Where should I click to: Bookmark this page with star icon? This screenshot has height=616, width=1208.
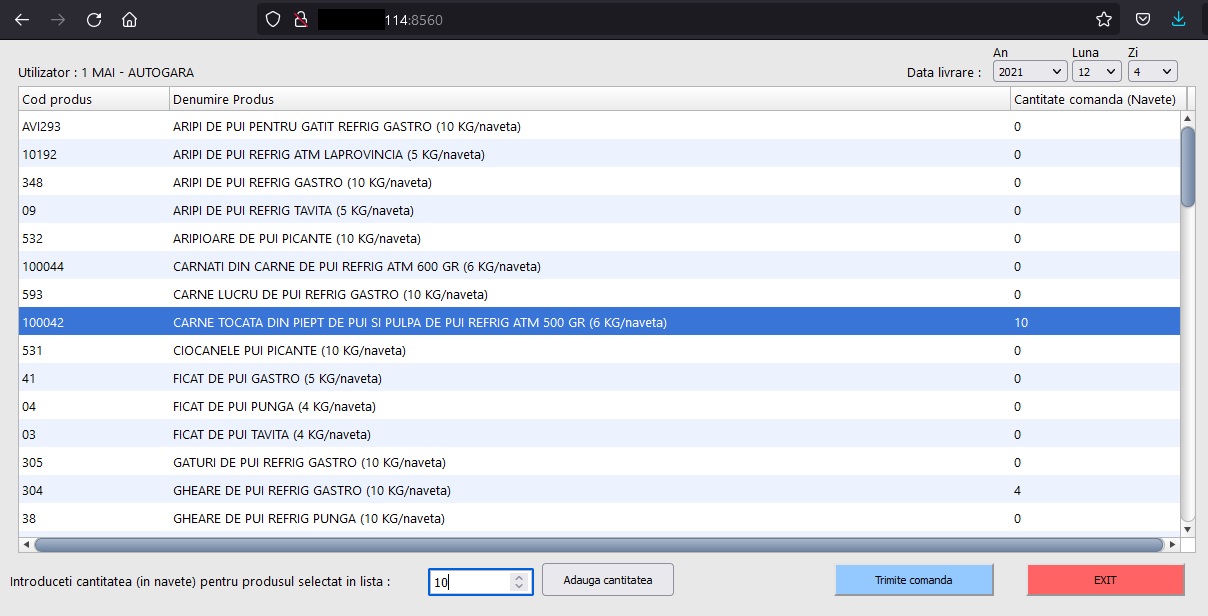(x=1104, y=20)
